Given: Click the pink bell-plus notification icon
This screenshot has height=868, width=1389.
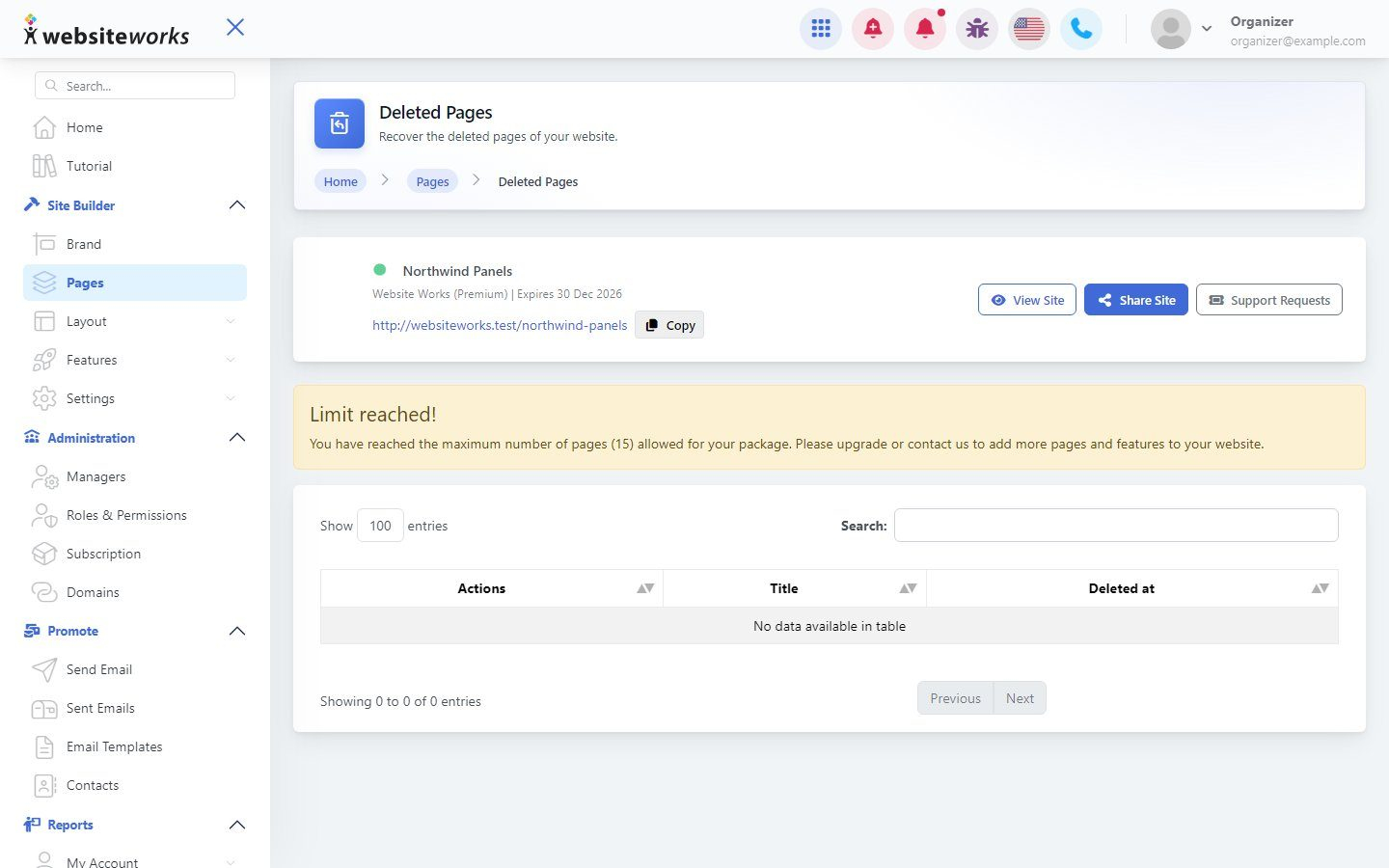Looking at the screenshot, I should pyautogui.click(x=873, y=29).
